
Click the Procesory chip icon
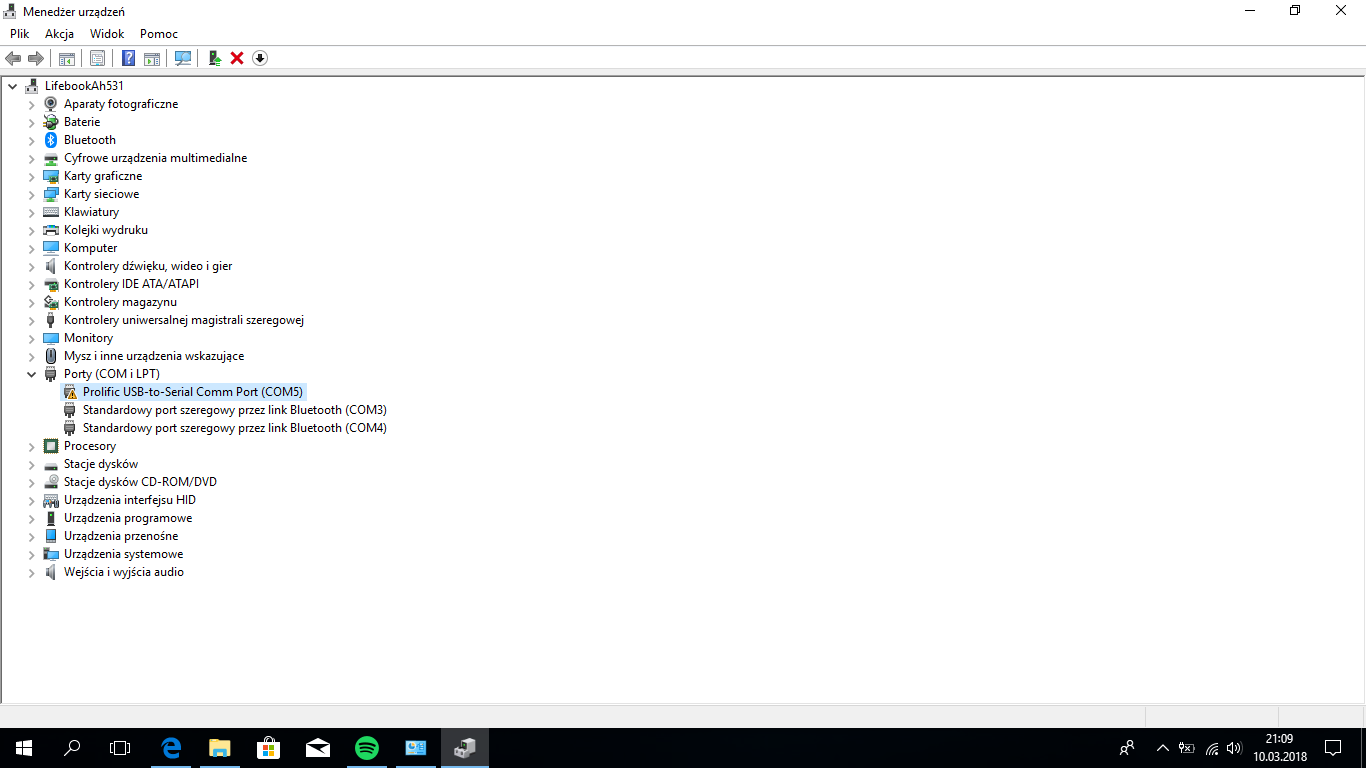click(51, 446)
